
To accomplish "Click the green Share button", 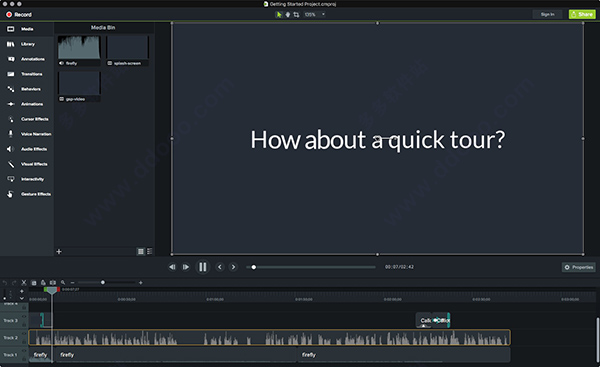I will click(x=582, y=14).
